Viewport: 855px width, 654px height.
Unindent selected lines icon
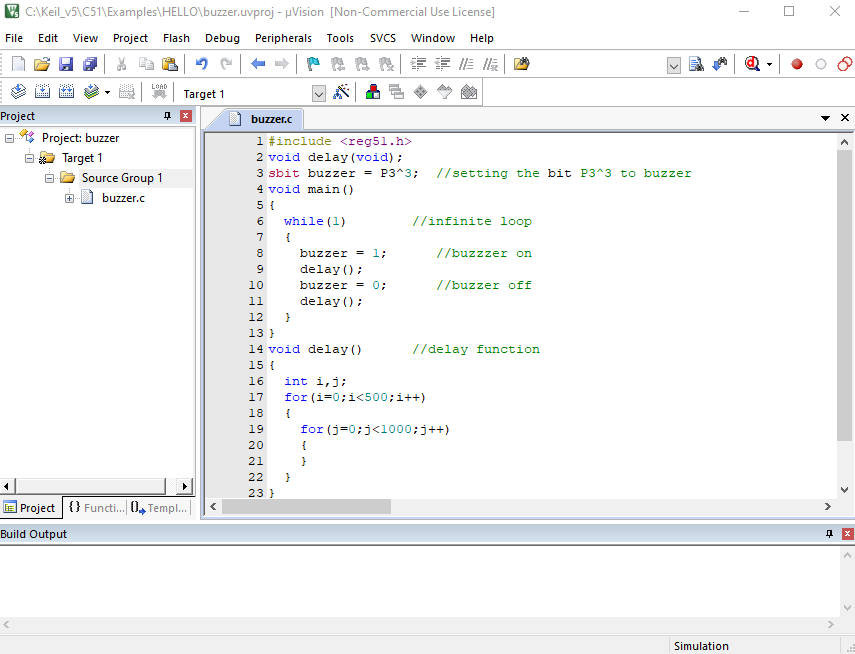[442, 64]
